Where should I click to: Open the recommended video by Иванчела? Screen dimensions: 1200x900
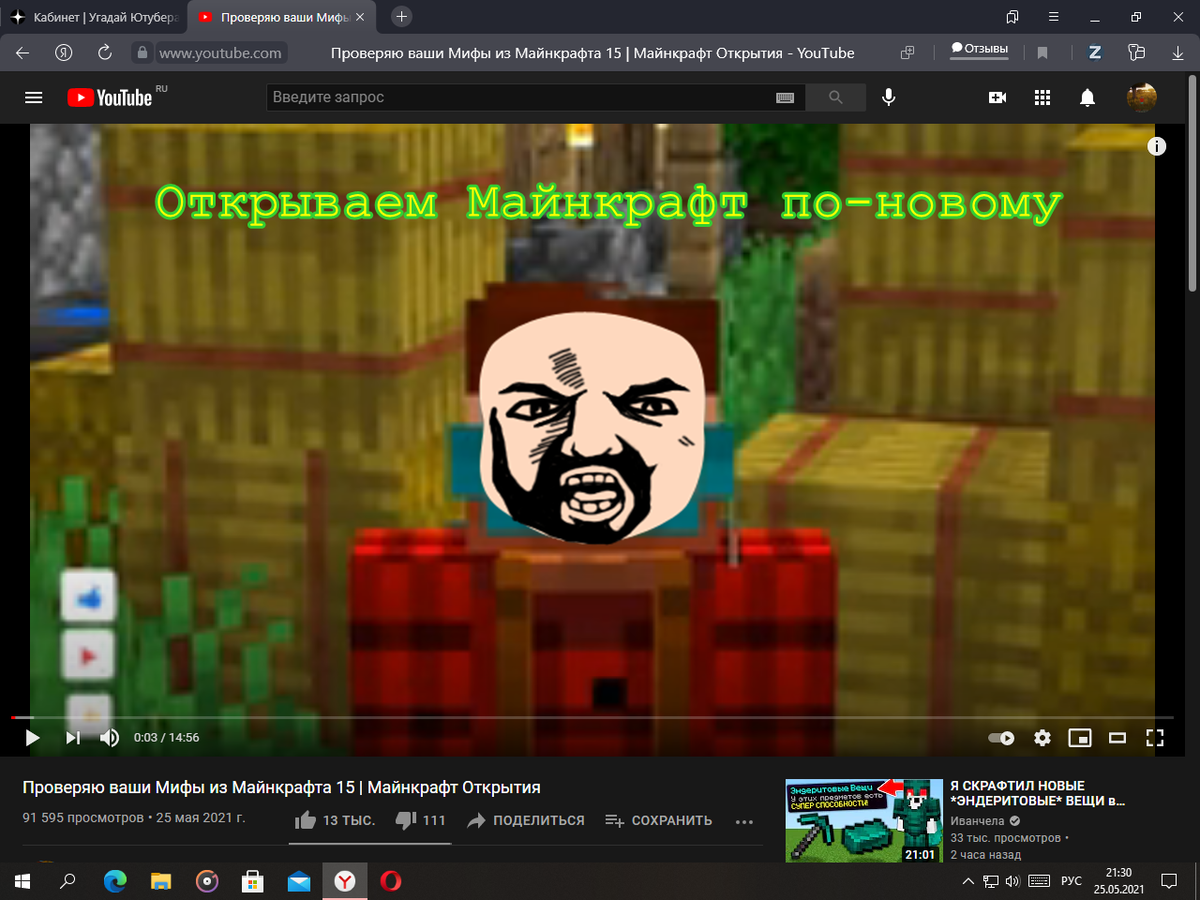tap(863, 820)
